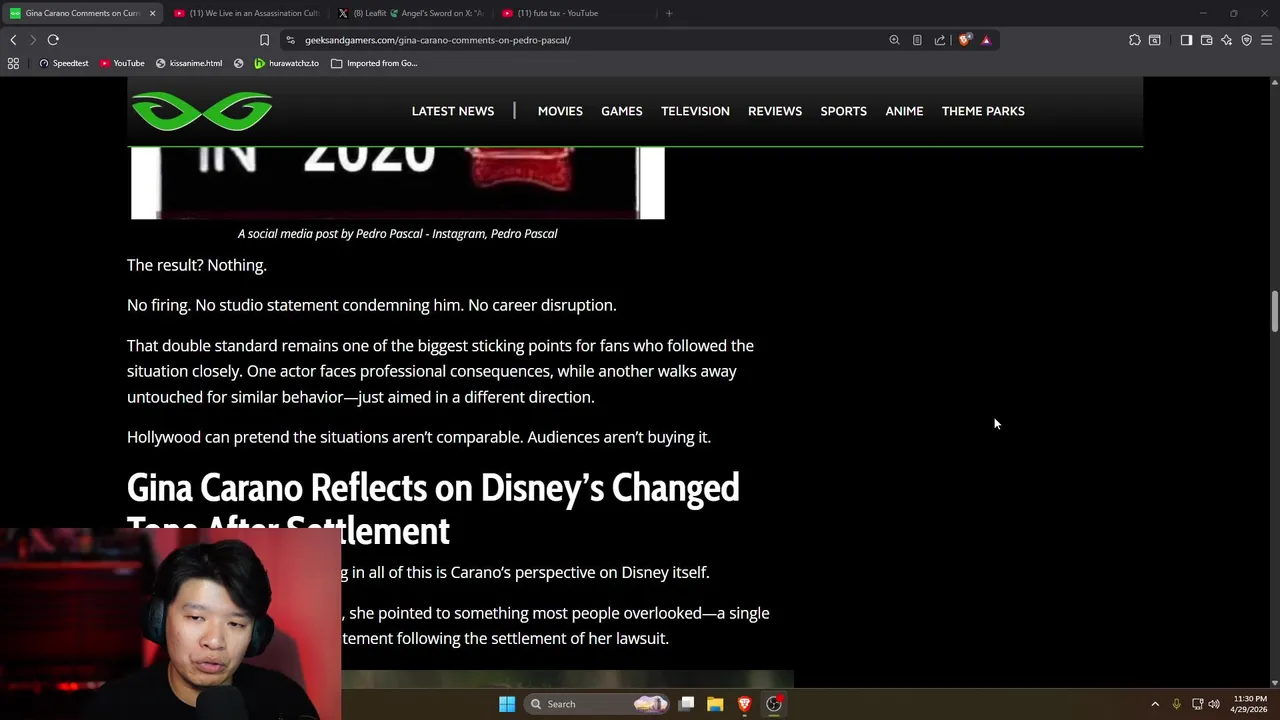
Task: Open SPORTS in site navigation
Action: (x=844, y=111)
